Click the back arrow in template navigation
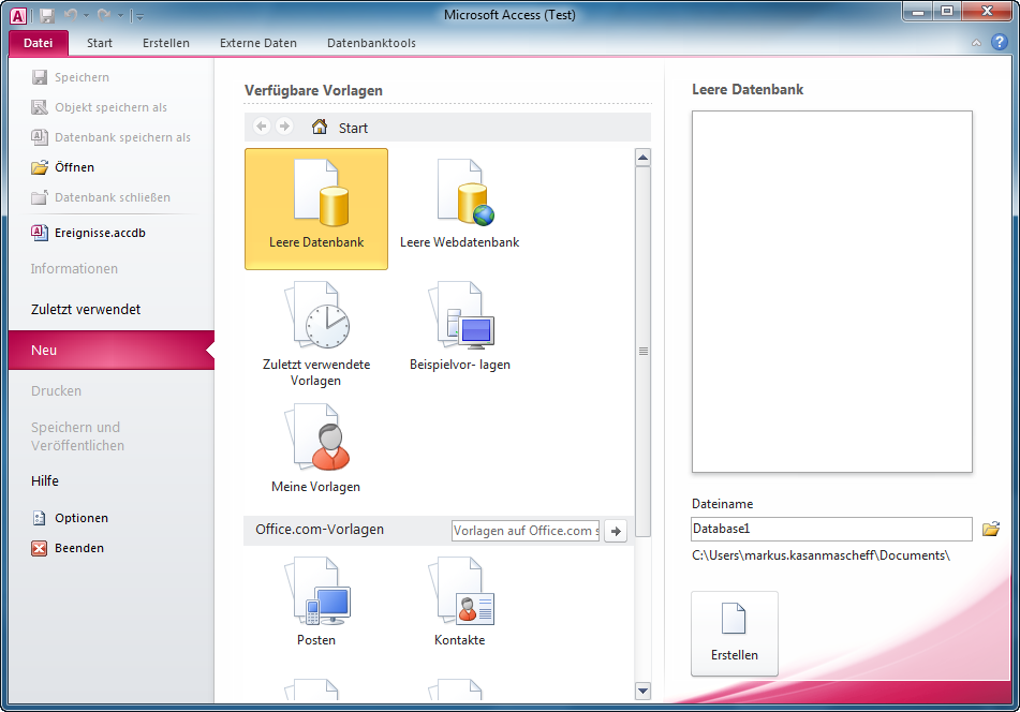 click(262, 126)
